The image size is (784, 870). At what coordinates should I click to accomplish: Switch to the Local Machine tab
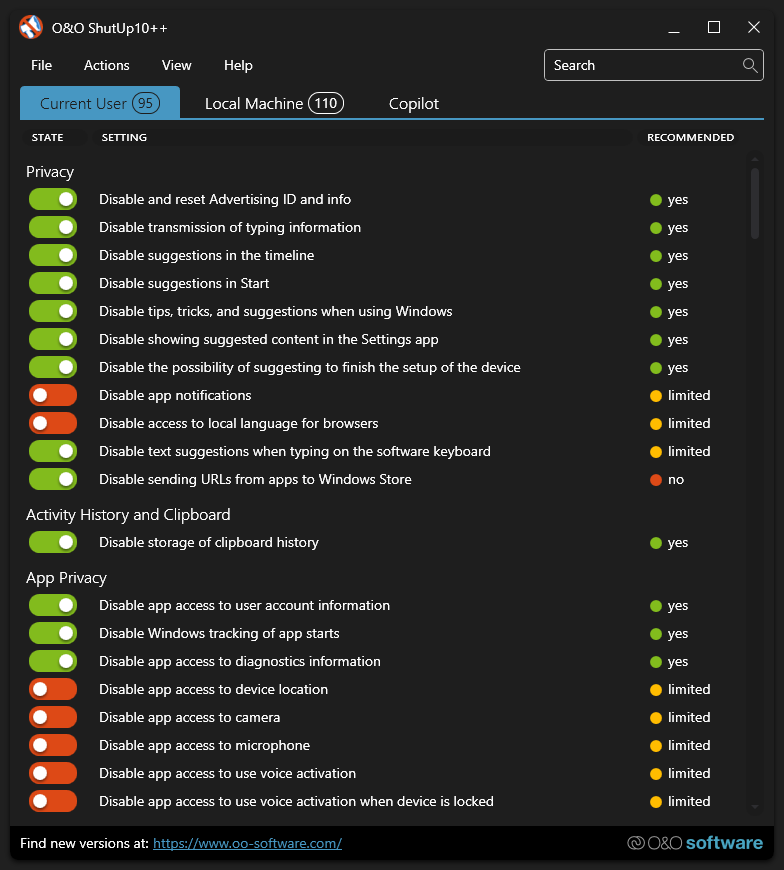coord(272,104)
